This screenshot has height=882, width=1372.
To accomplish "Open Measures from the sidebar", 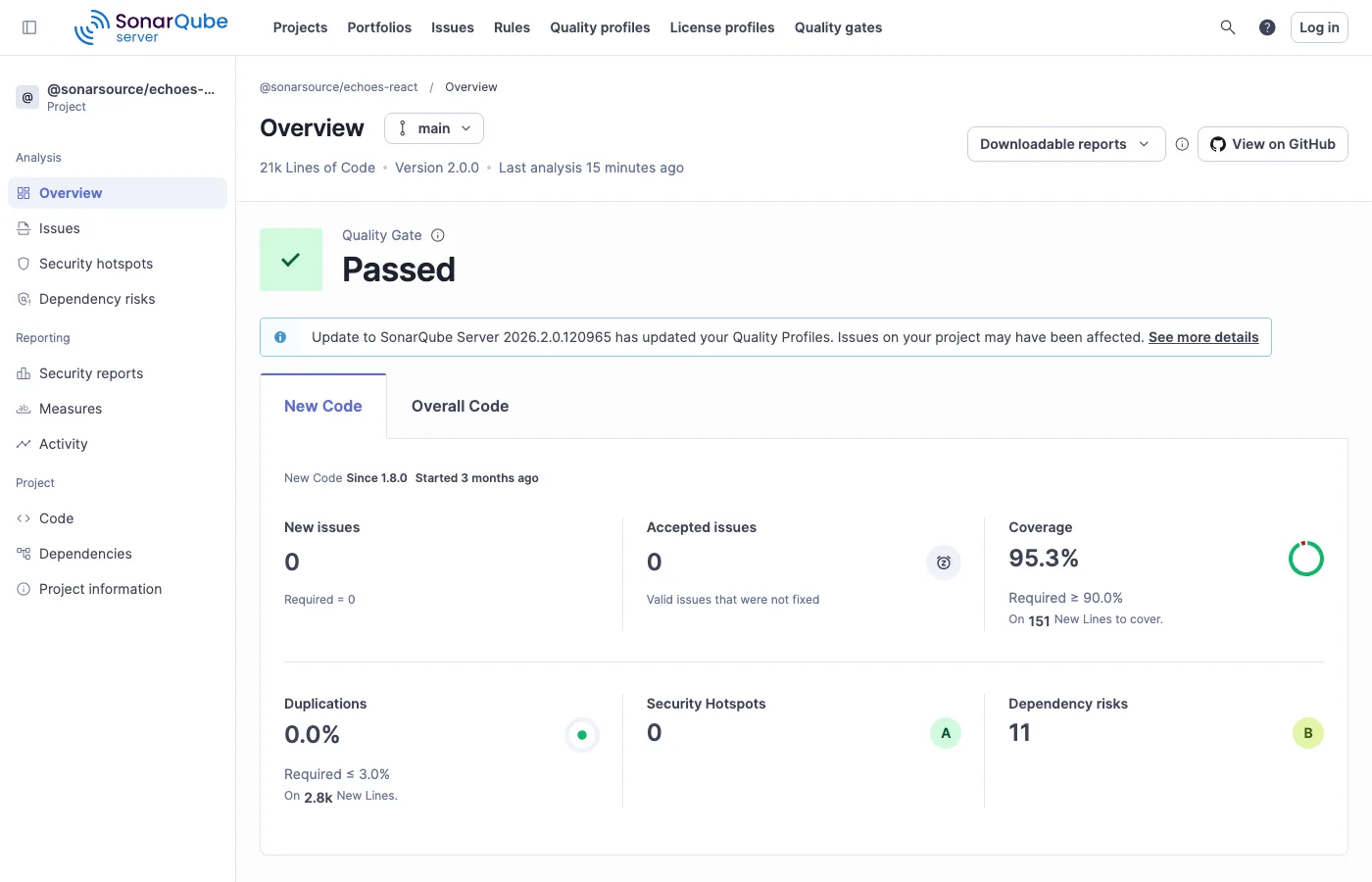I will pos(70,408).
